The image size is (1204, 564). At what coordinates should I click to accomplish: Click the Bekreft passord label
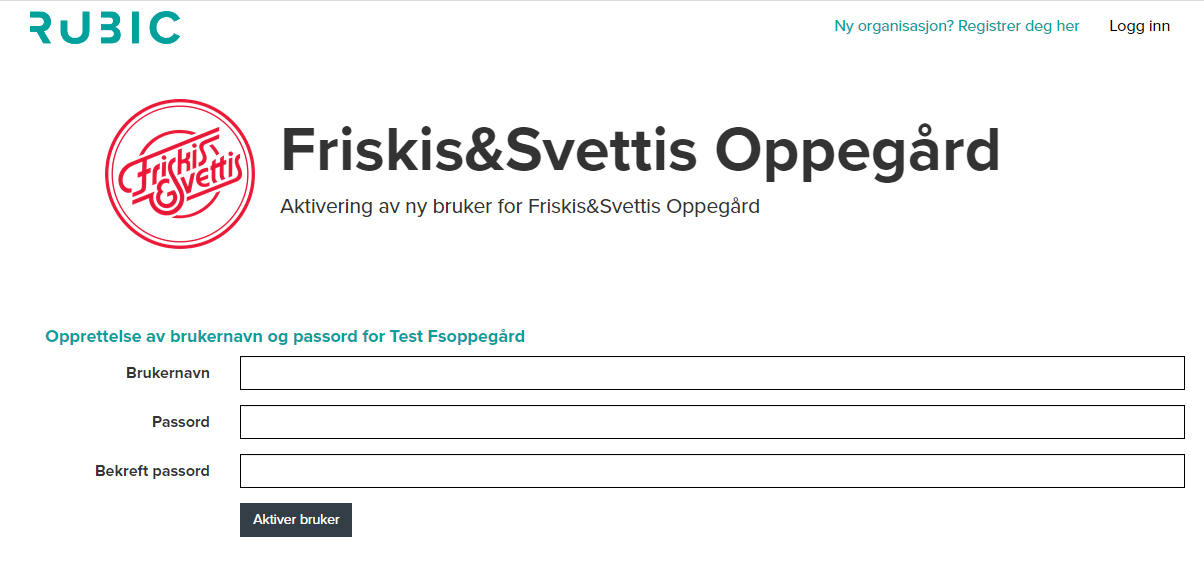tap(152, 471)
